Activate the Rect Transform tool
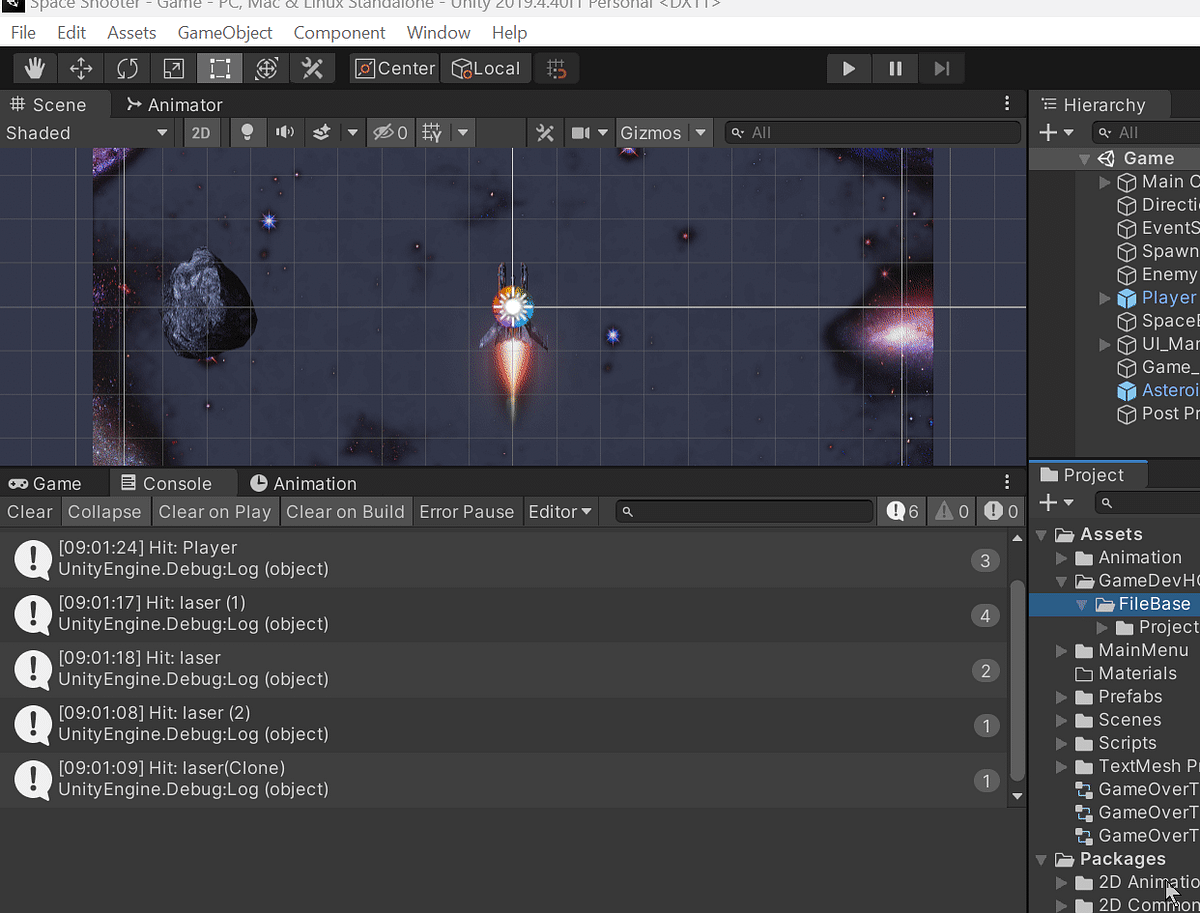The width and height of the screenshot is (1200, 913). 219,68
